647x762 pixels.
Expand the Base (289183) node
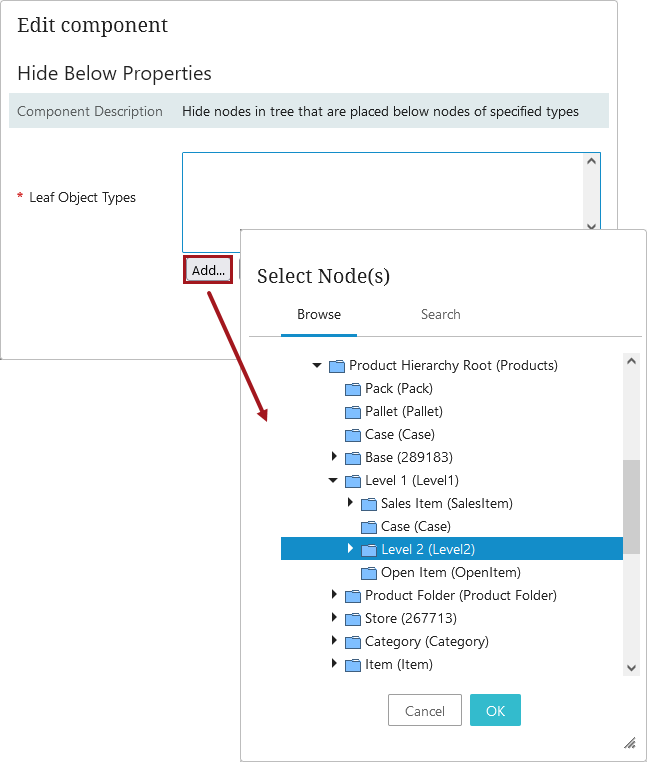pyautogui.click(x=334, y=458)
